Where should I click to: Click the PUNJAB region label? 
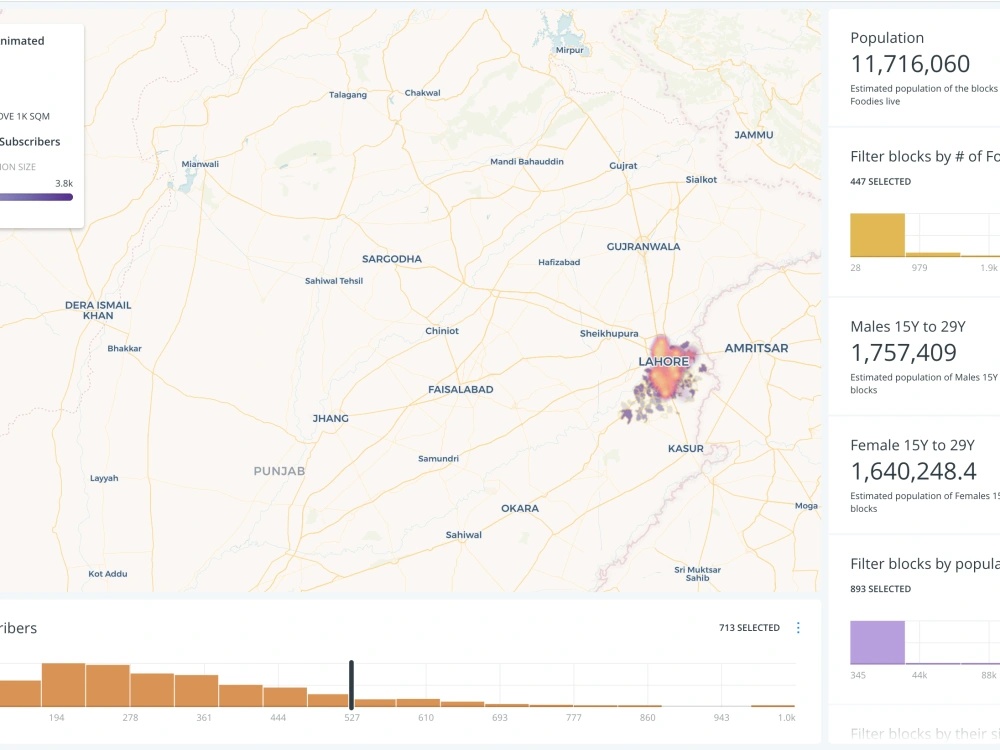tap(279, 471)
